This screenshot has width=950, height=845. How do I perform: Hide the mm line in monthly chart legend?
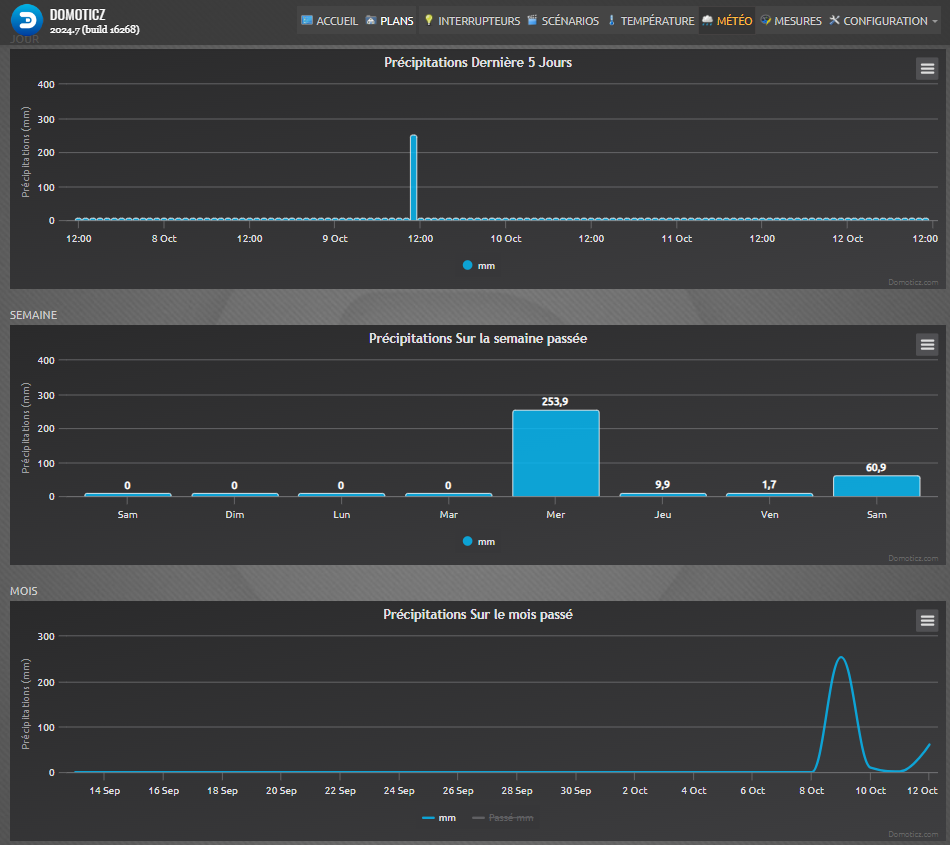pyautogui.click(x=439, y=818)
